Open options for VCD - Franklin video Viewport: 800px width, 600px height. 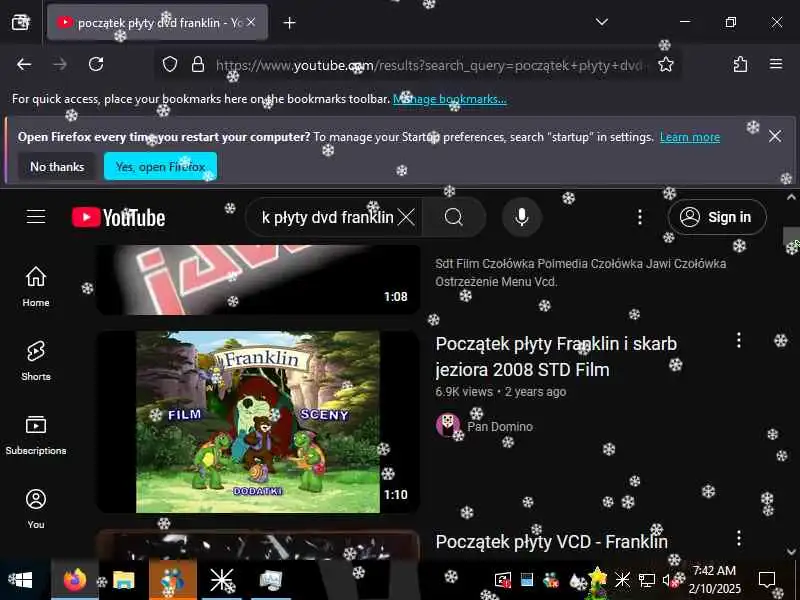pos(739,538)
